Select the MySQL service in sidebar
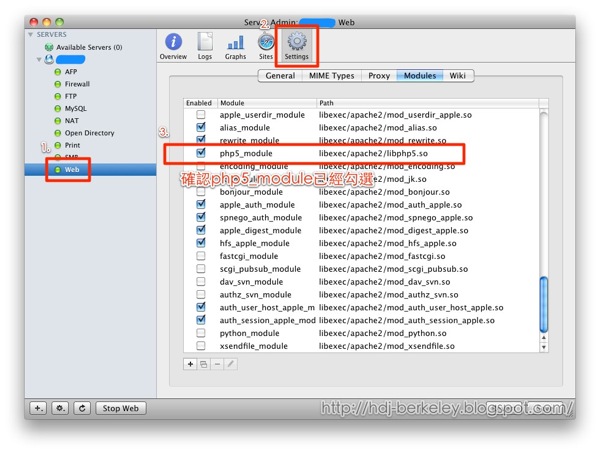The image size is (600, 453). [75, 109]
